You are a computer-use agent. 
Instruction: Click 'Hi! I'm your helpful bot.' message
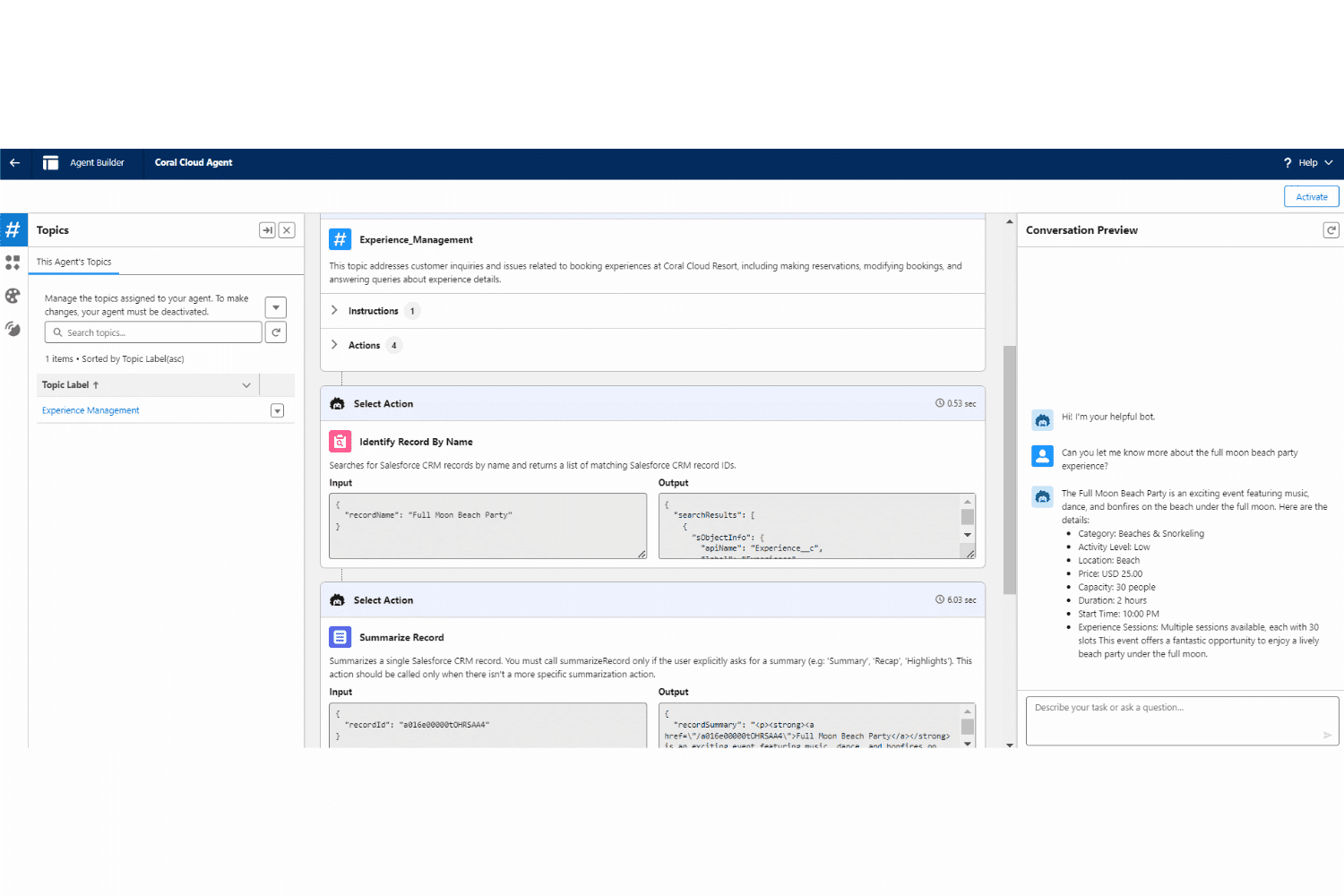coord(1108,417)
